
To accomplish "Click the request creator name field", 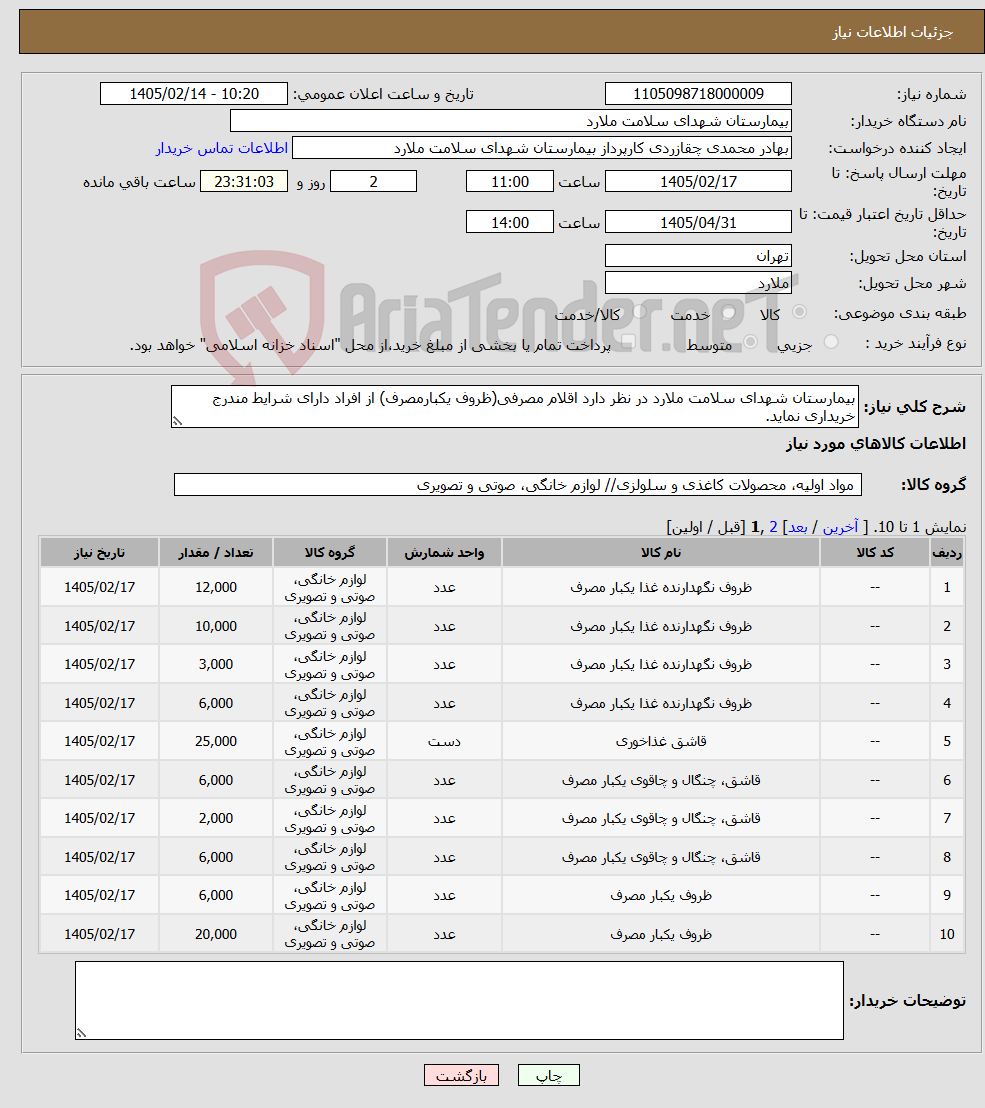I will tap(542, 148).
